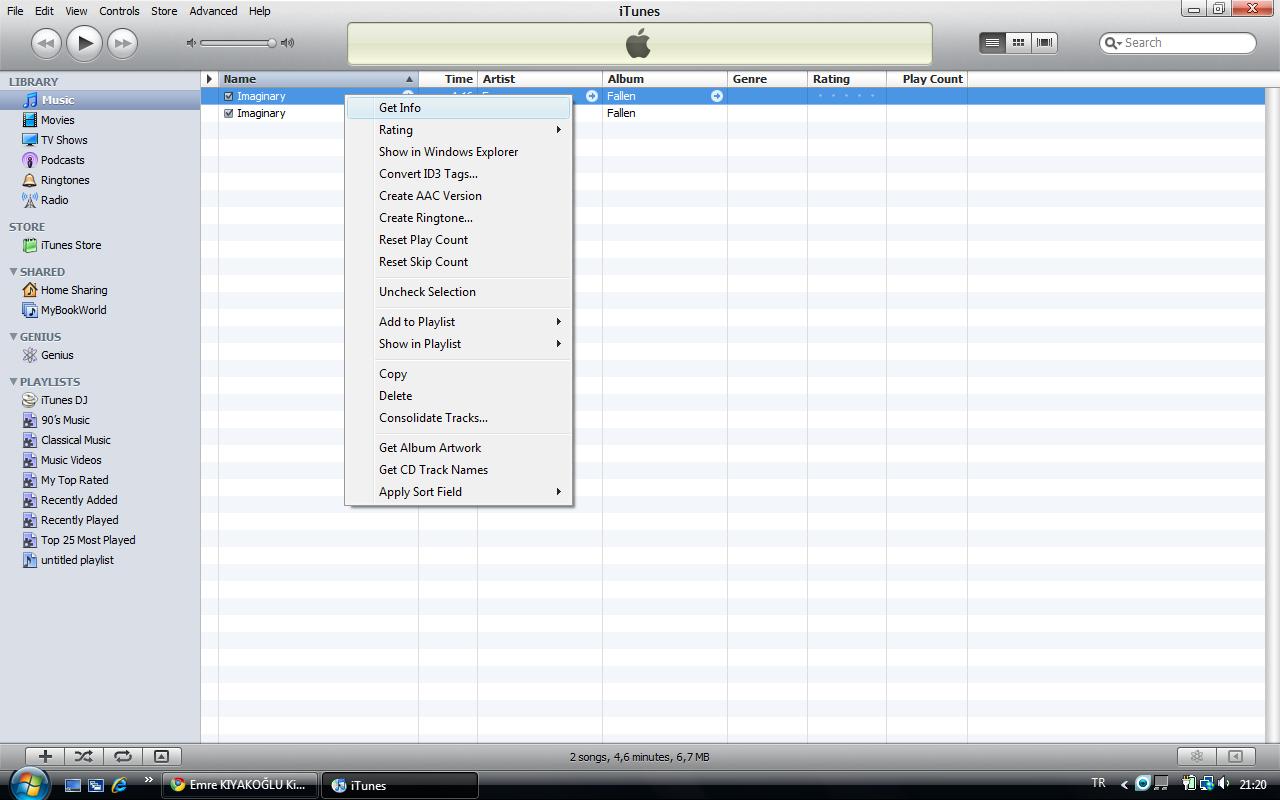This screenshot has width=1280, height=800.
Task: Collapse the SHARED sidebar section
Action: click(14, 271)
